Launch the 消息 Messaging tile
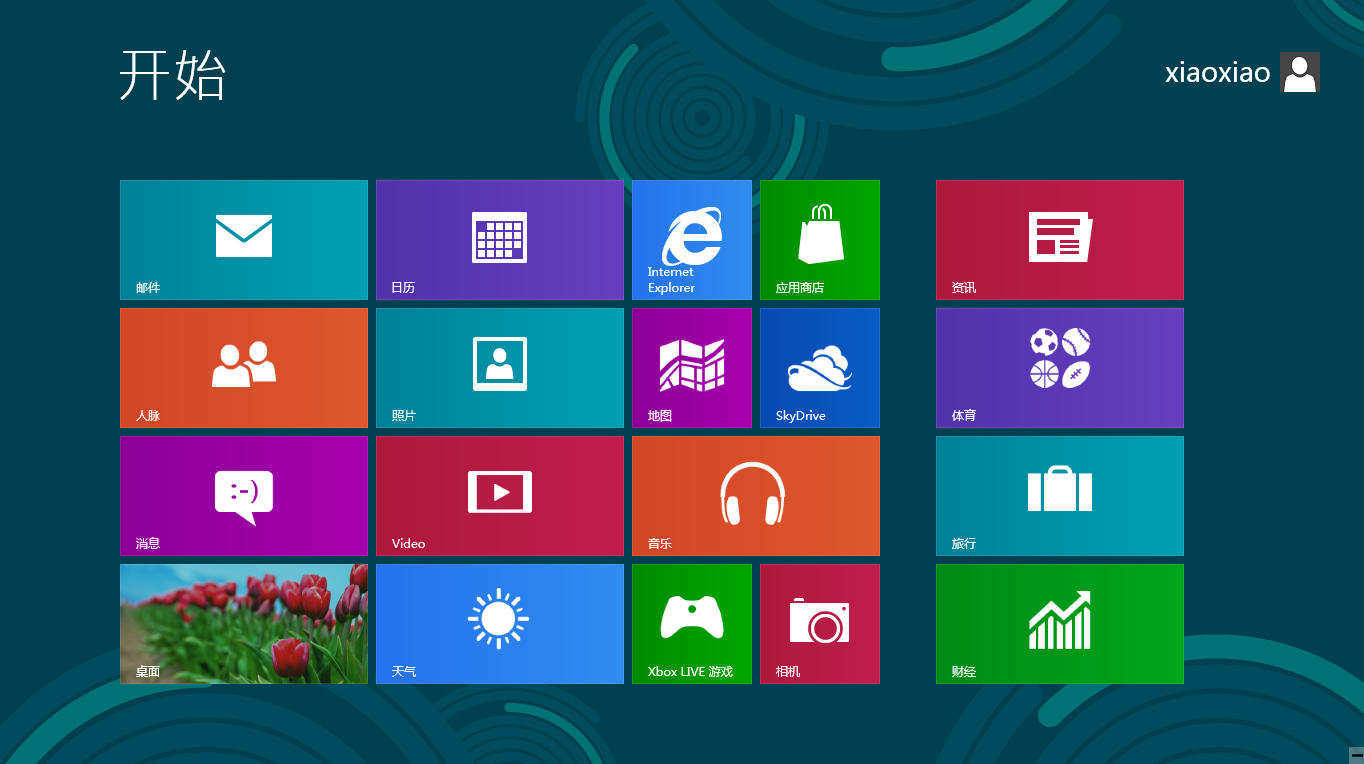1364x764 pixels. 244,496
